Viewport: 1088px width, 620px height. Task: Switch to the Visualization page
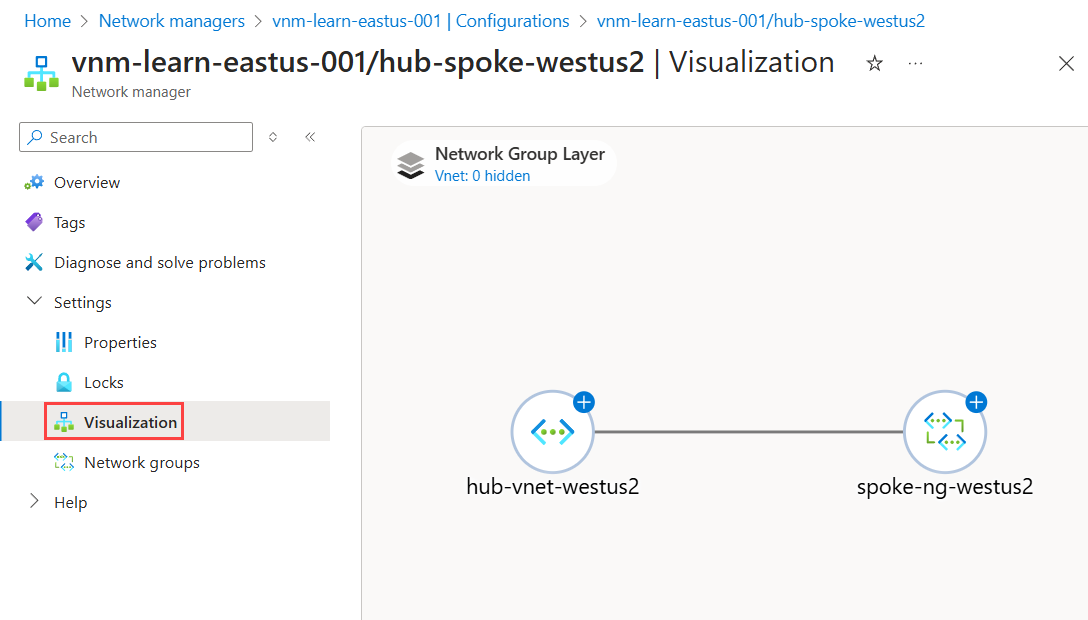coord(113,421)
